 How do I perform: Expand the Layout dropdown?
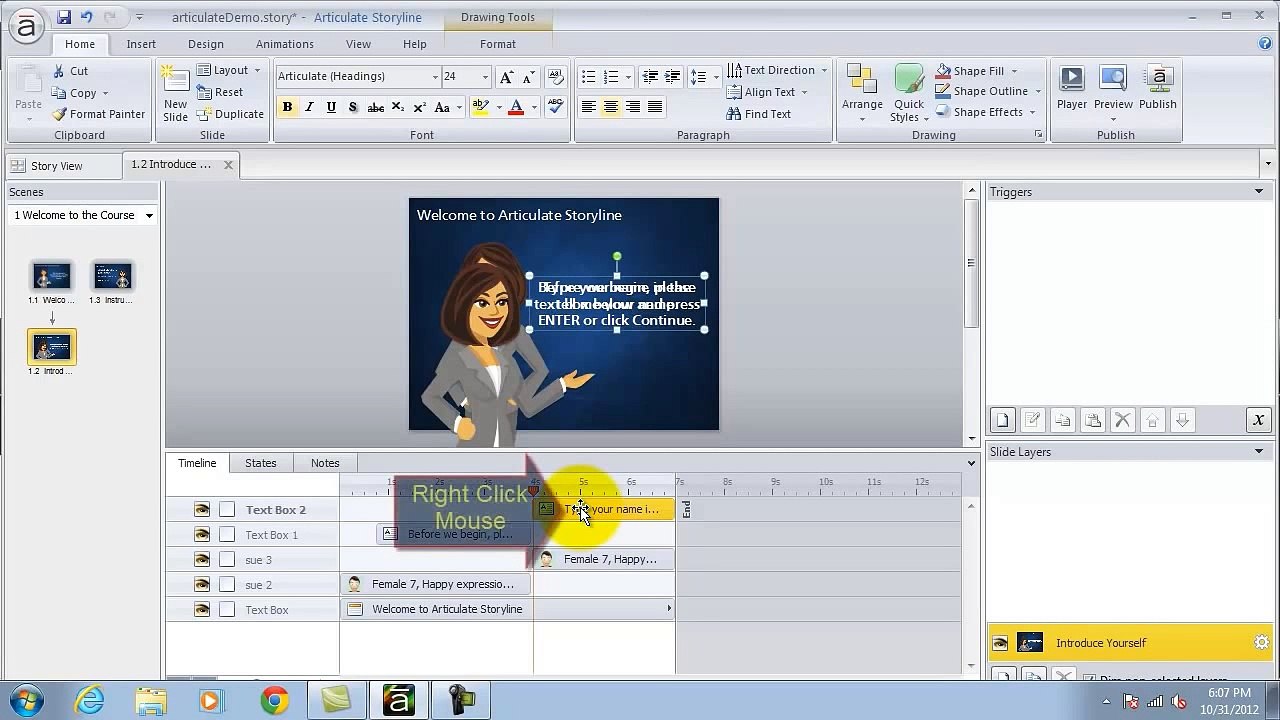(228, 70)
